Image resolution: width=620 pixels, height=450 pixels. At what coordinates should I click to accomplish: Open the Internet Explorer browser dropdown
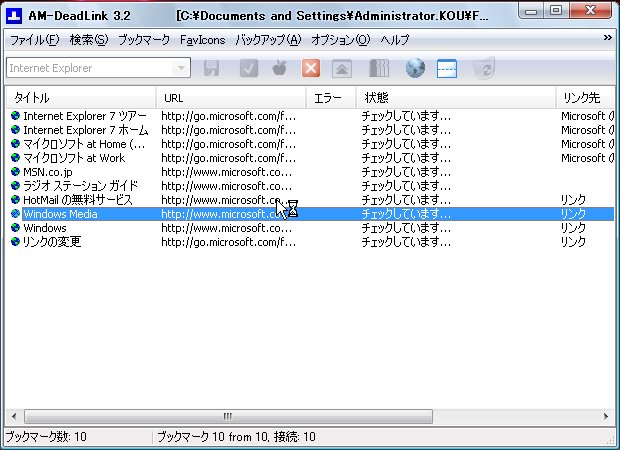(x=181, y=68)
